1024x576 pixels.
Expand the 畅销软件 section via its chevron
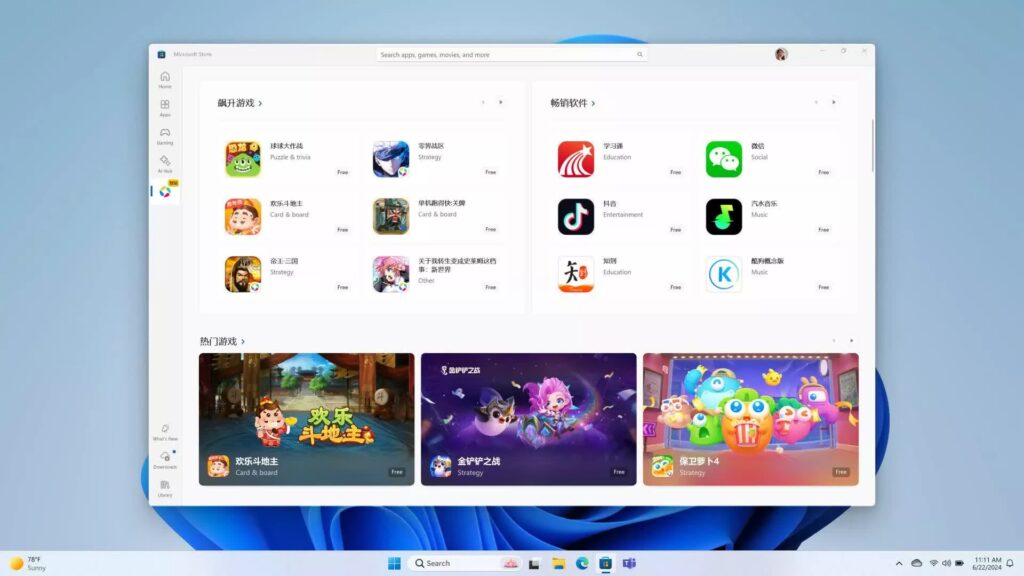594,101
